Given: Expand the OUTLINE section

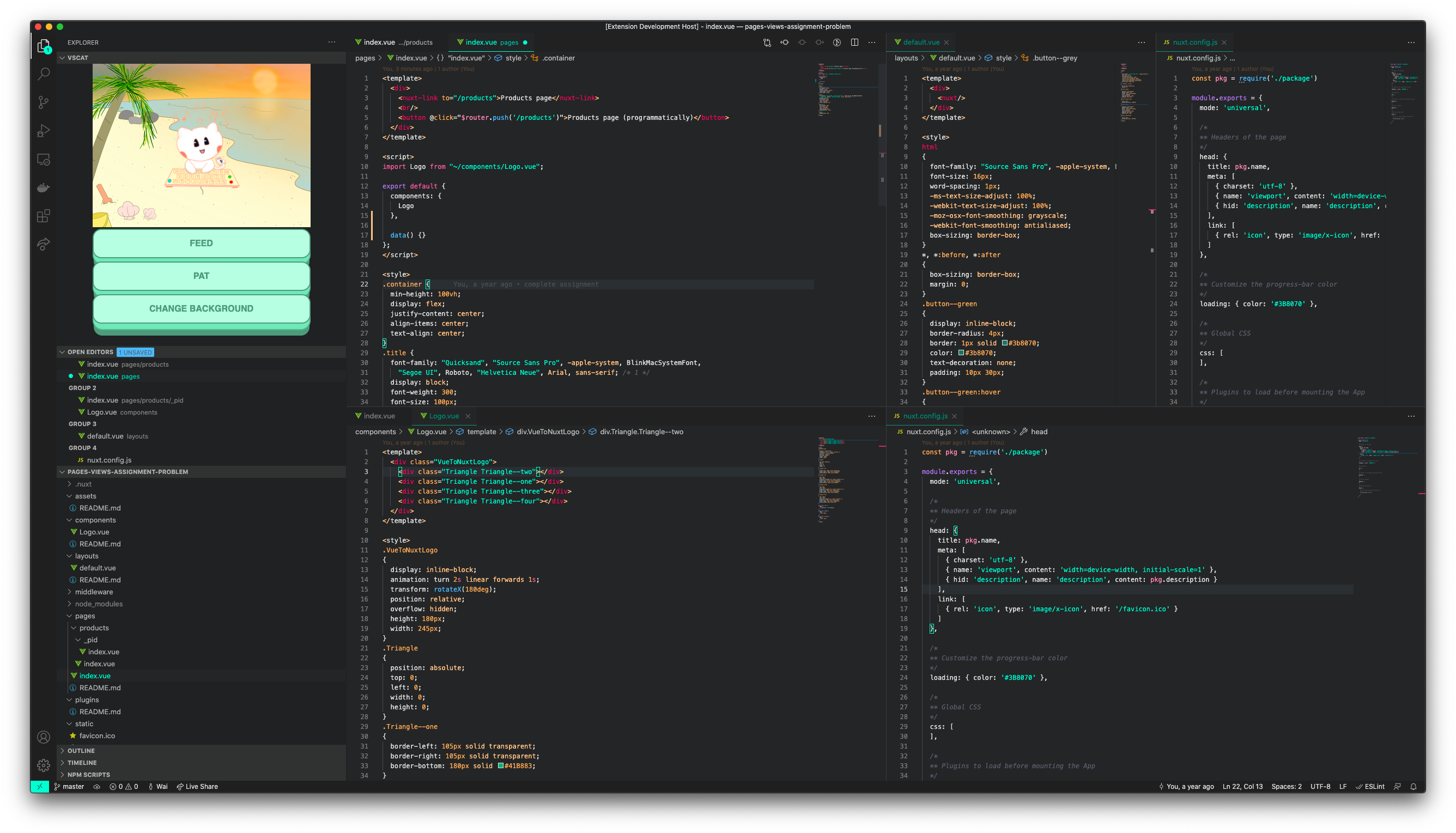Looking at the screenshot, I should tap(81, 751).
